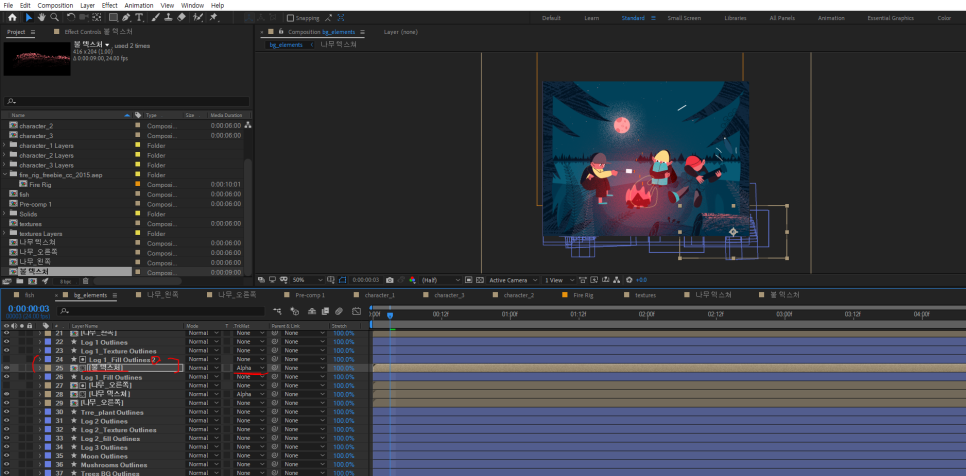Open the 1 View layout dropdown
Image resolution: width=966 pixels, height=476 pixels.
[x=559, y=280]
